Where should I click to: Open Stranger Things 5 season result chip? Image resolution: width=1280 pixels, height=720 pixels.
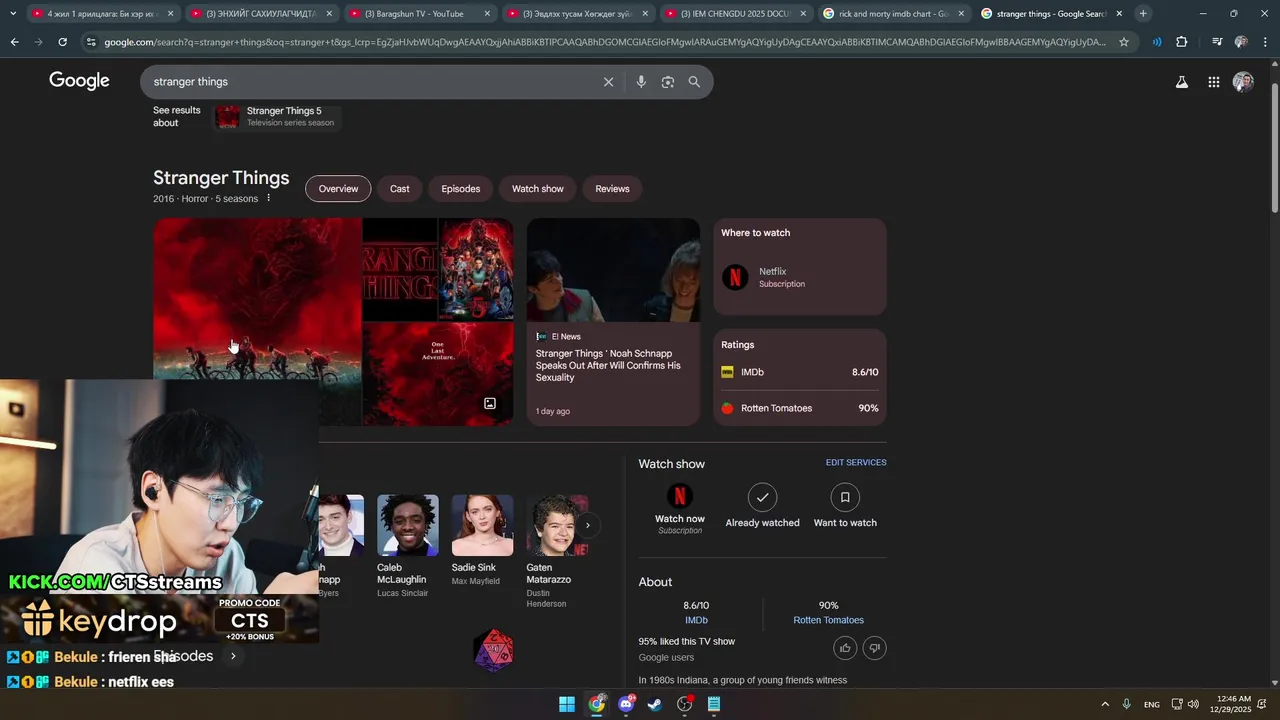point(277,117)
